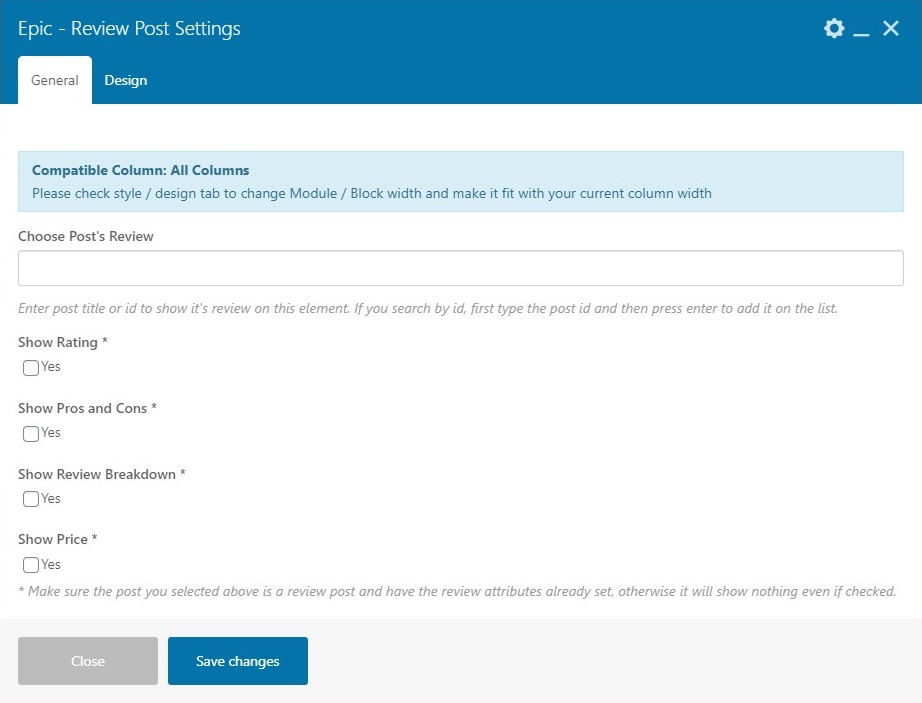Focus the Choose Post's Review input field

click(x=461, y=268)
